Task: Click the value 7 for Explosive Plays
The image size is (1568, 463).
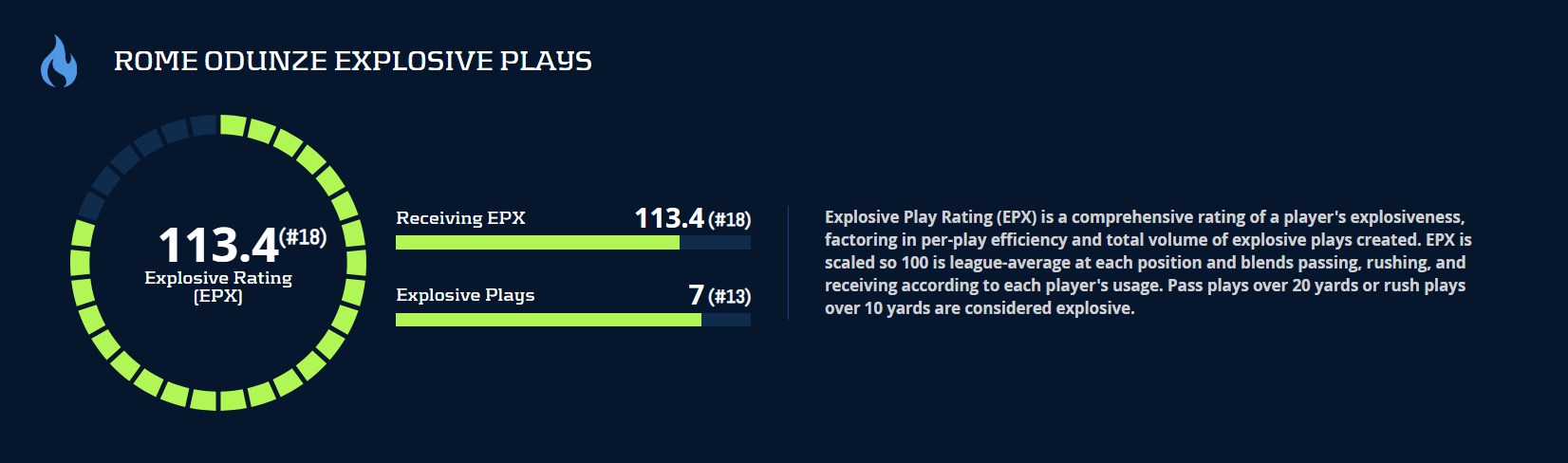Action: (696, 295)
